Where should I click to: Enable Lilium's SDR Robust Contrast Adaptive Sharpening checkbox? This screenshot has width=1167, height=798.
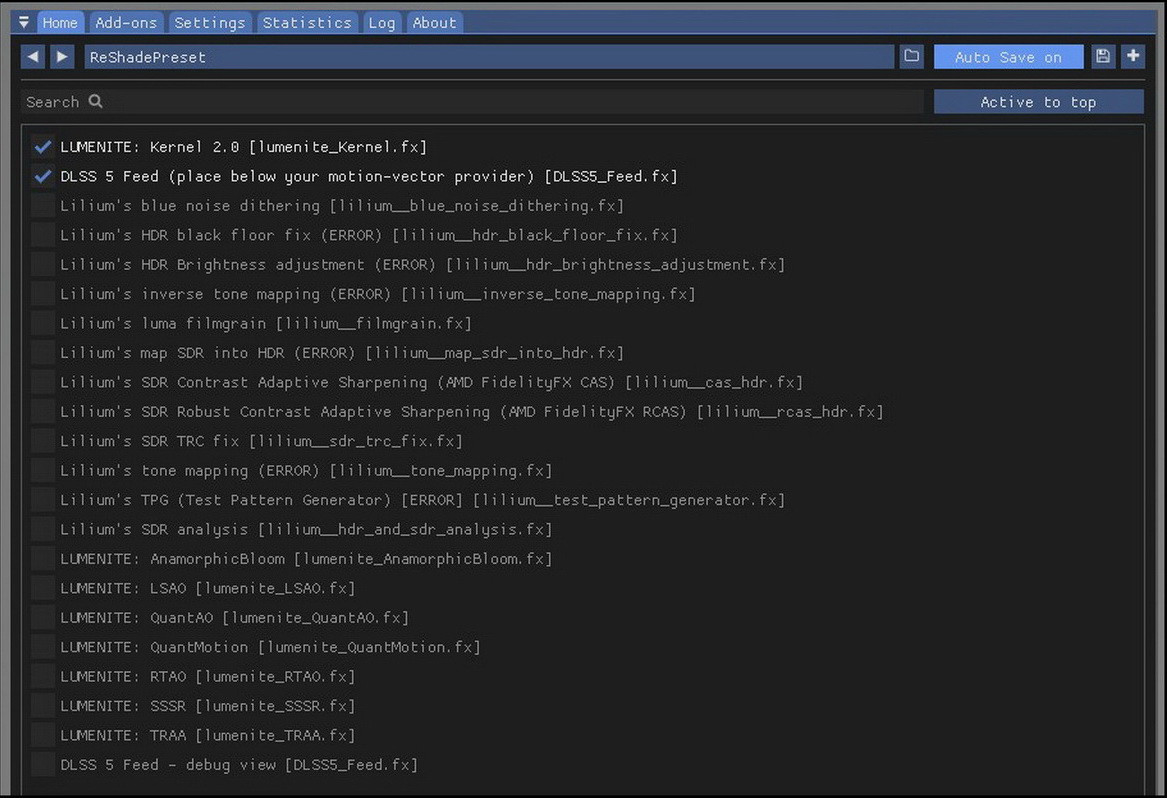click(43, 412)
